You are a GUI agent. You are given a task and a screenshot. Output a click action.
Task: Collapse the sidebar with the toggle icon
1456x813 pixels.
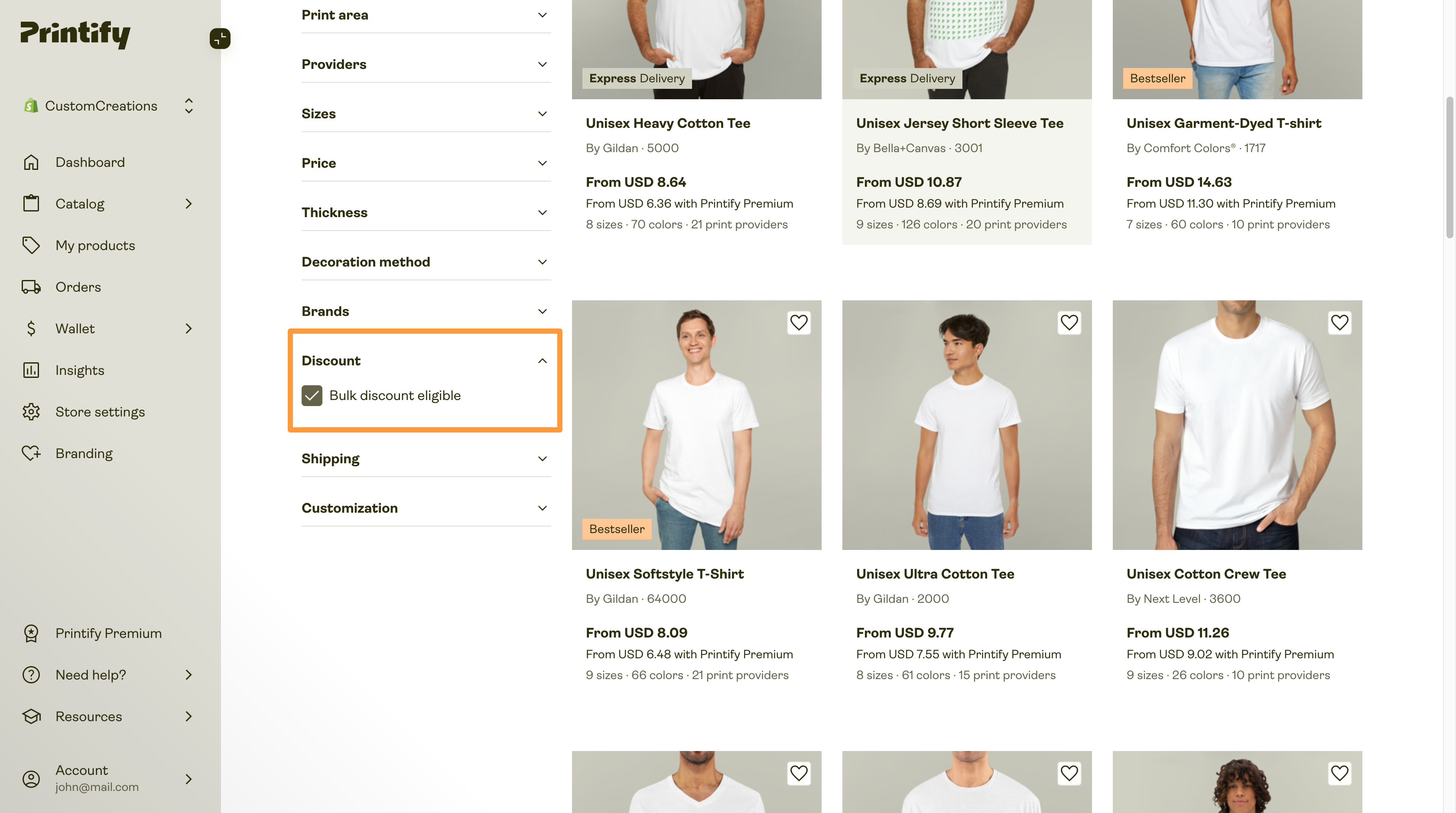220,39
